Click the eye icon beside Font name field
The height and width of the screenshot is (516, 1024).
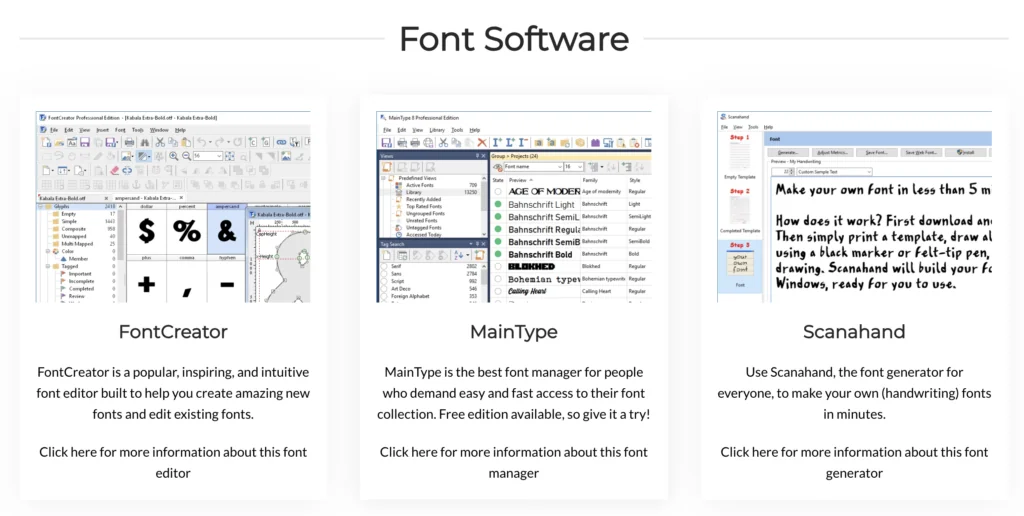498,167
